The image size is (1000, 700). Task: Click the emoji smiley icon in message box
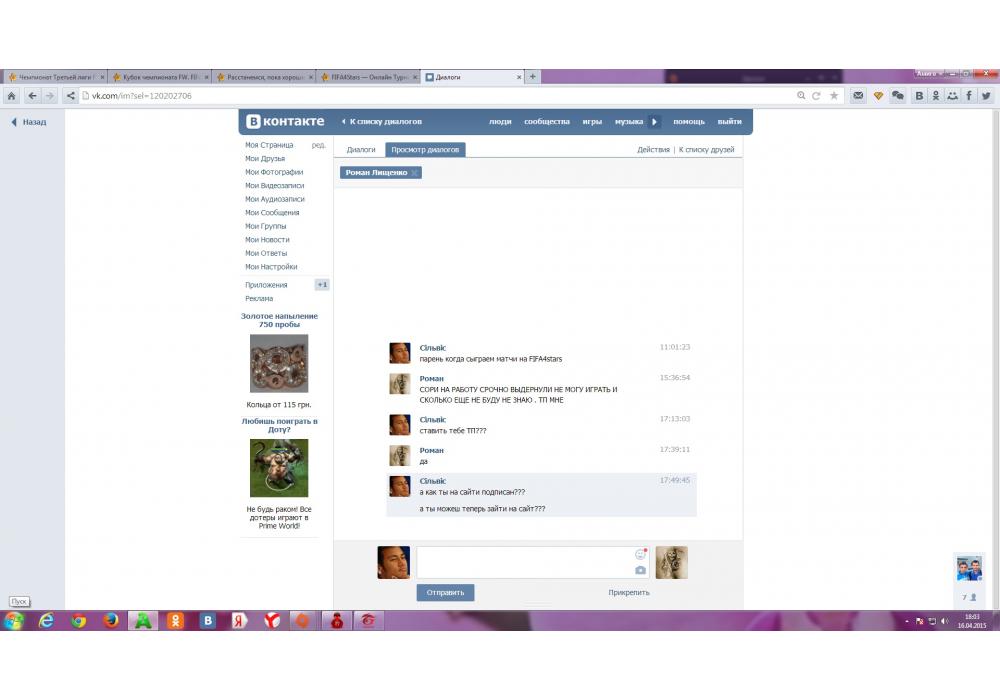point(640,554)
